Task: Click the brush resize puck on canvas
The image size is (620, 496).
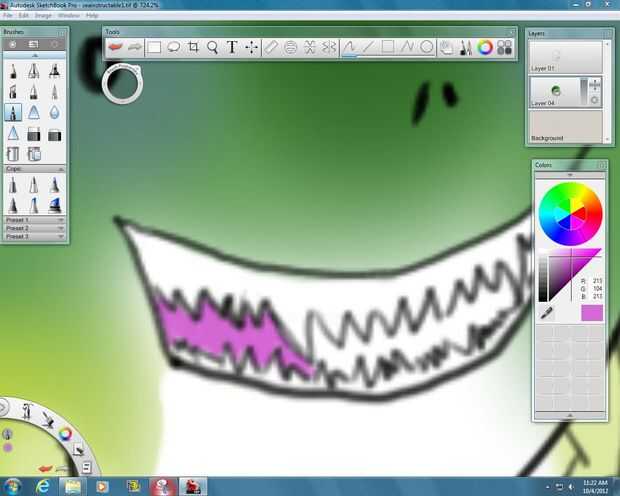Action: [x=122, y=83]
